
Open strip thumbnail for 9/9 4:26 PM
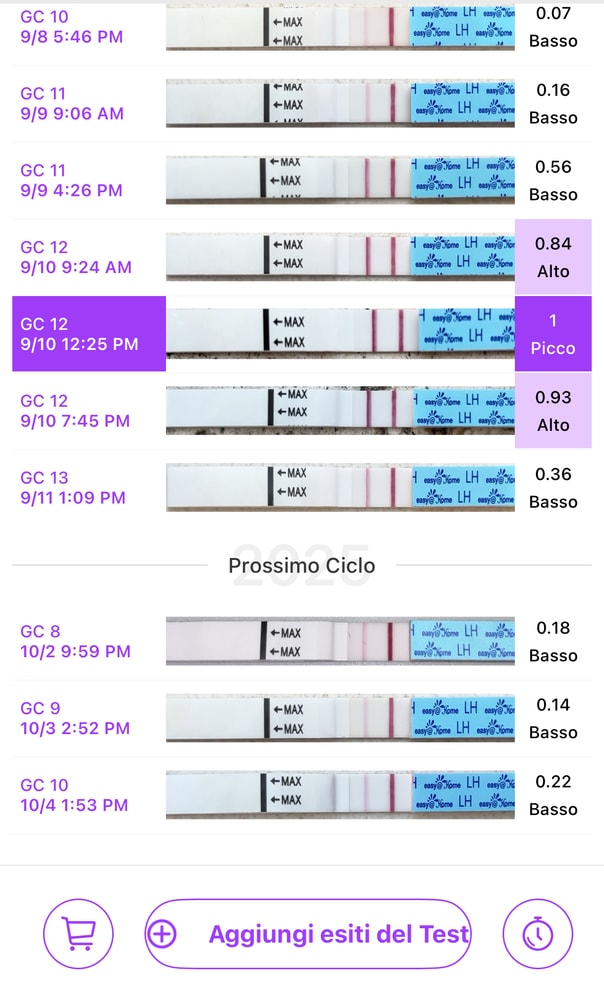(x=340, y=180)
